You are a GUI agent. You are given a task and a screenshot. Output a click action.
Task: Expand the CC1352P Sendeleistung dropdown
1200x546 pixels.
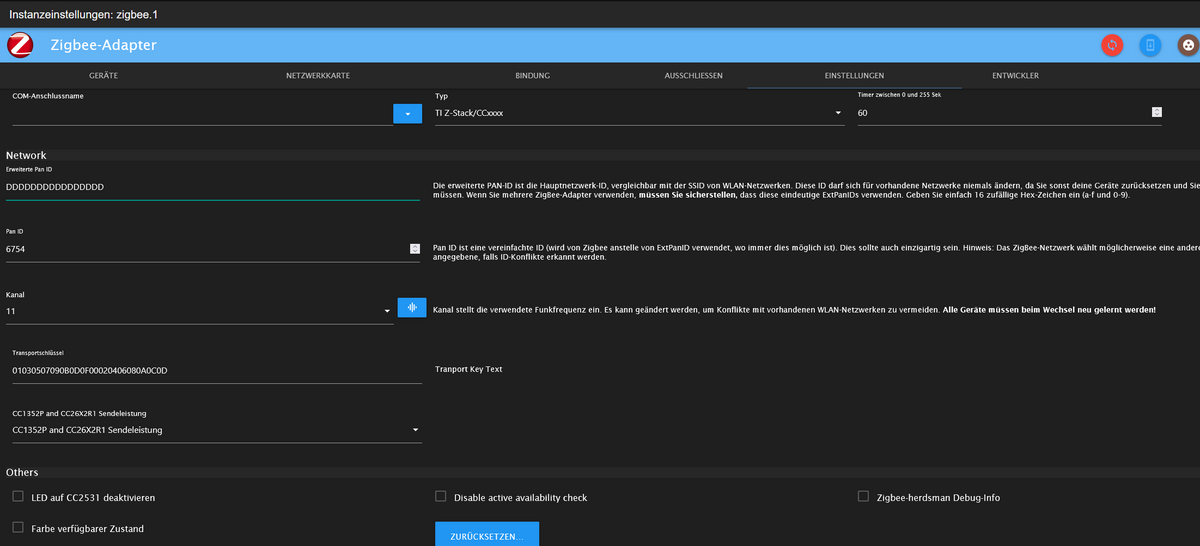click(x=217, y=430)
